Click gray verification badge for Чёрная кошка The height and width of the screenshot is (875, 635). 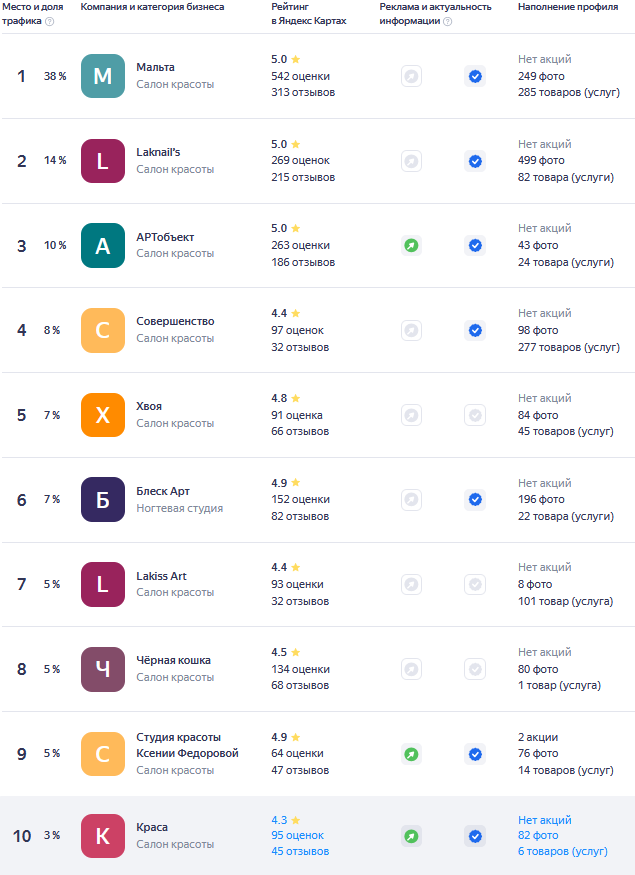(475, 669)
